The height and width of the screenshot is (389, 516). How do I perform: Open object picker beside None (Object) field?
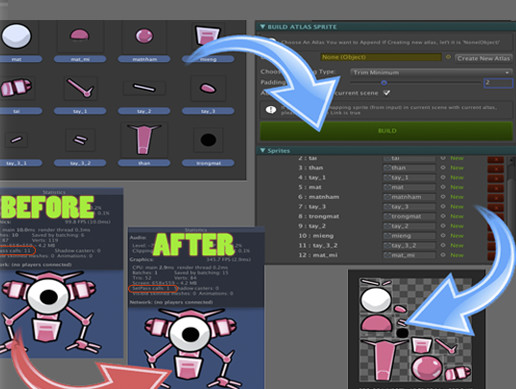coord(448,57)
